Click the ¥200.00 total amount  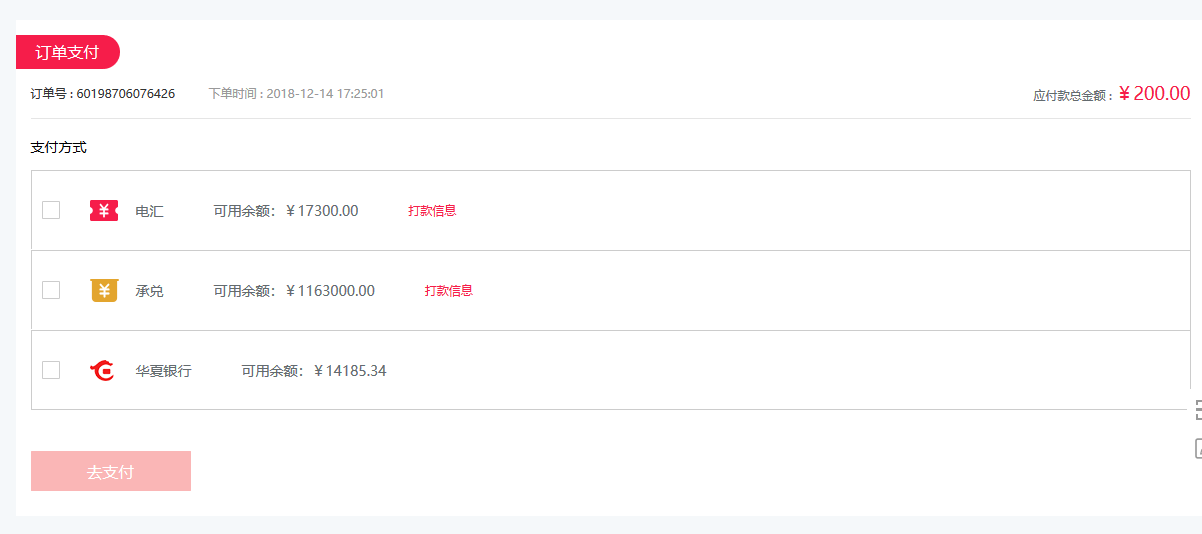coord(1154,93)
